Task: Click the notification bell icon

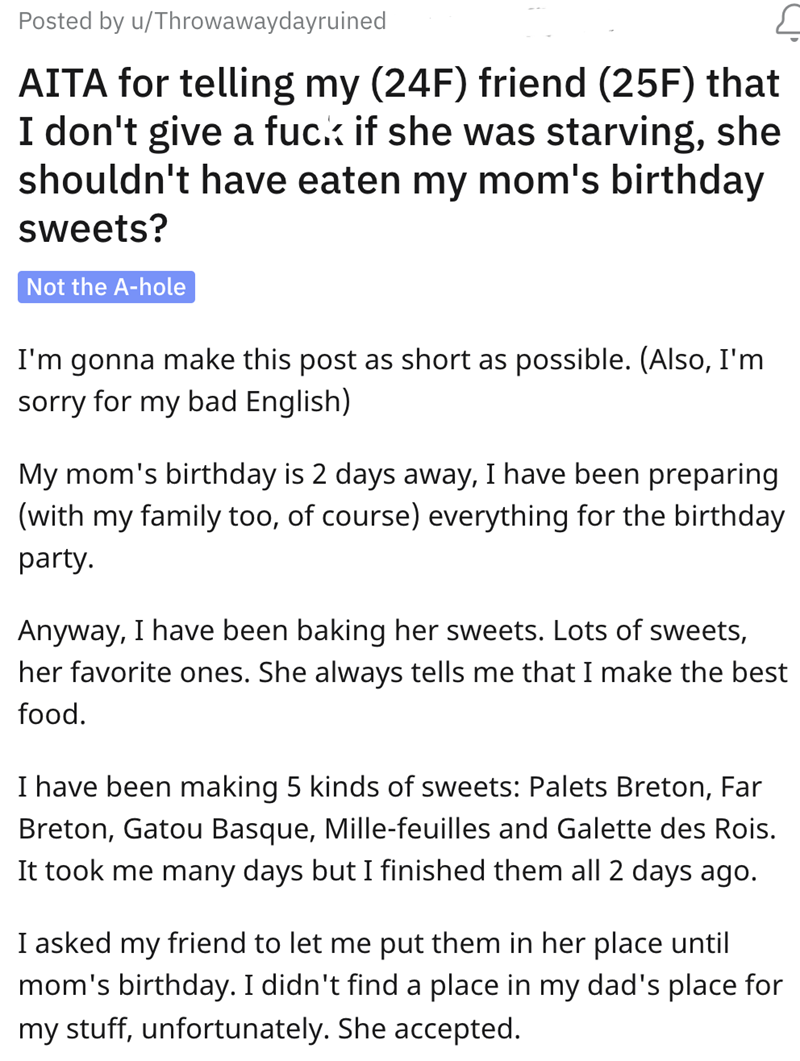Action: (789, 23)
